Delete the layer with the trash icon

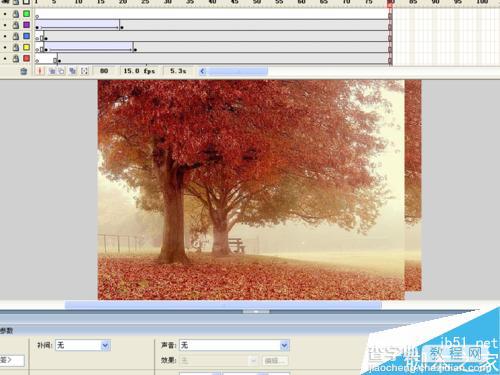click(x=23, y=71)
